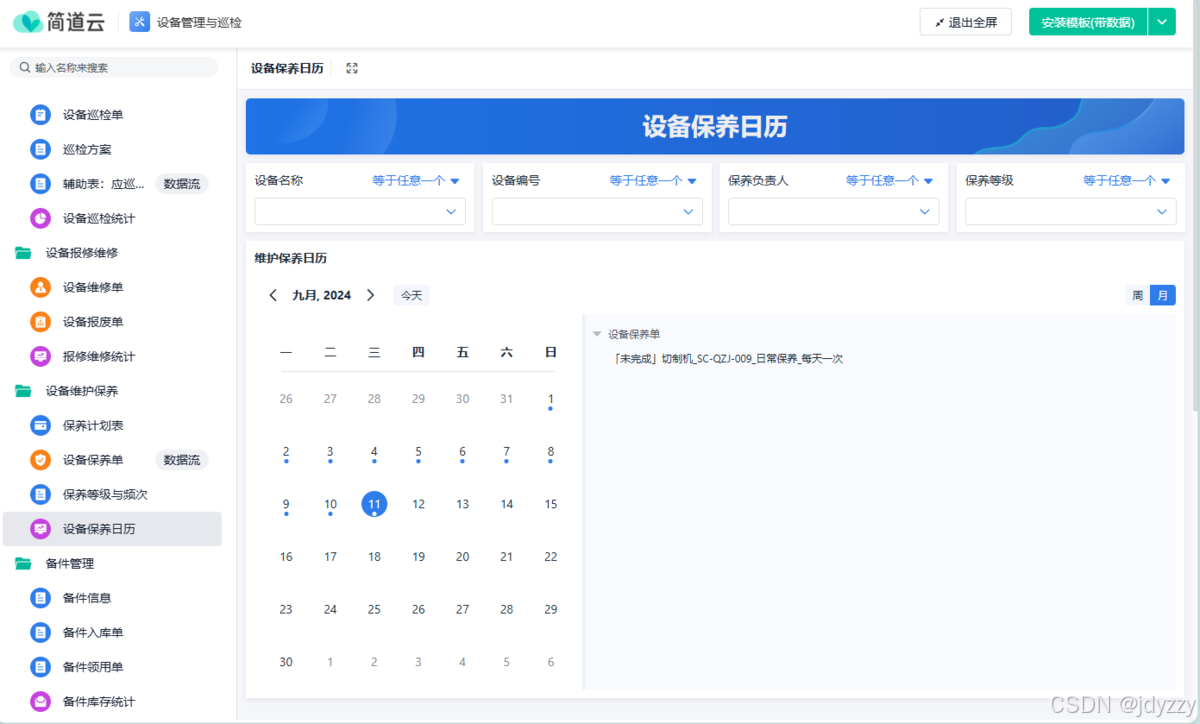
Task: Open the 保养等级 value combo box
Action: (x=1070, y=211)
